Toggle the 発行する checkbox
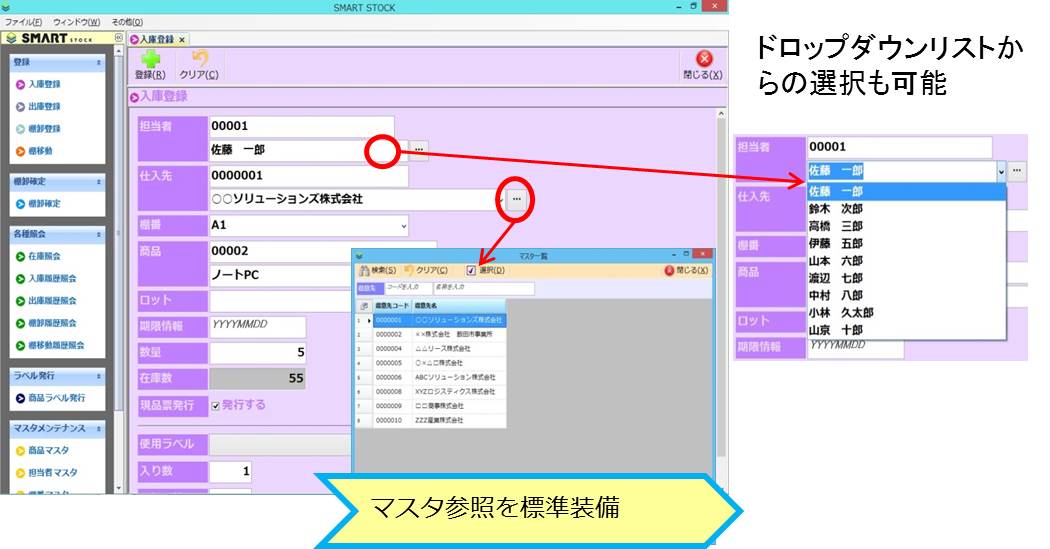The width and height of the screenshot is (1050, 549). click(x=216, y=406)
